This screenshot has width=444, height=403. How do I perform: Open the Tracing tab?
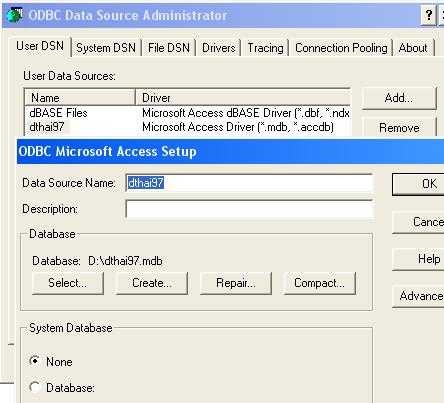[x=265, y=48]
